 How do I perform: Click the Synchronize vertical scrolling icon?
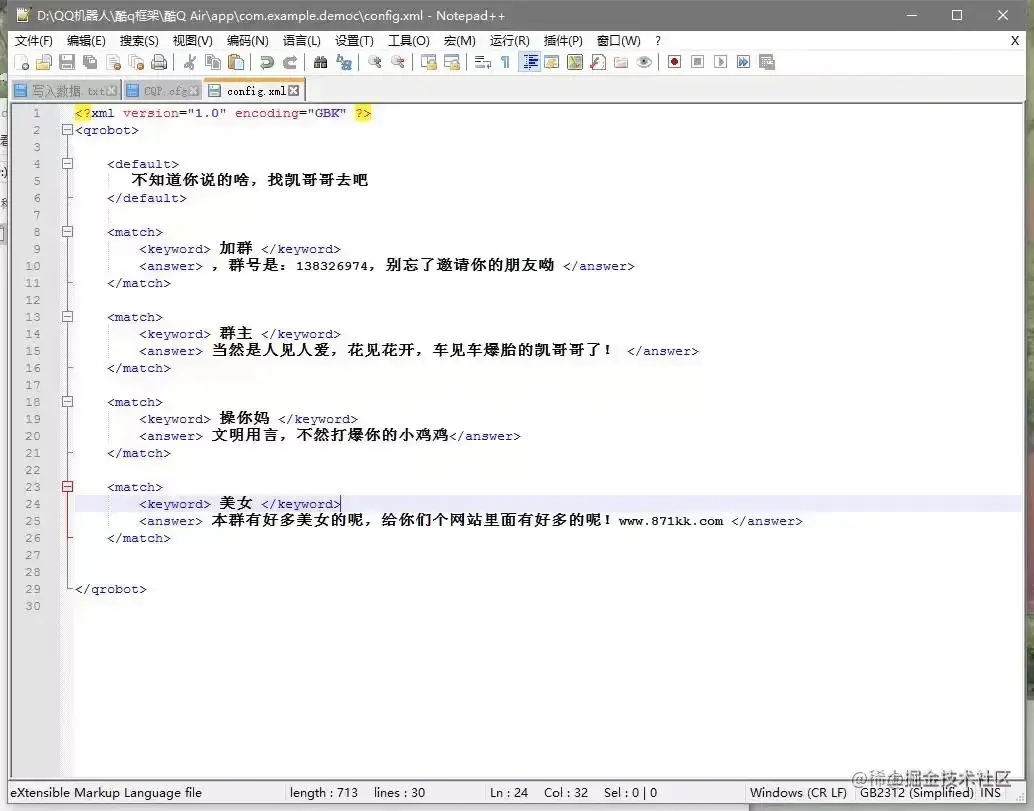(429, 63)
